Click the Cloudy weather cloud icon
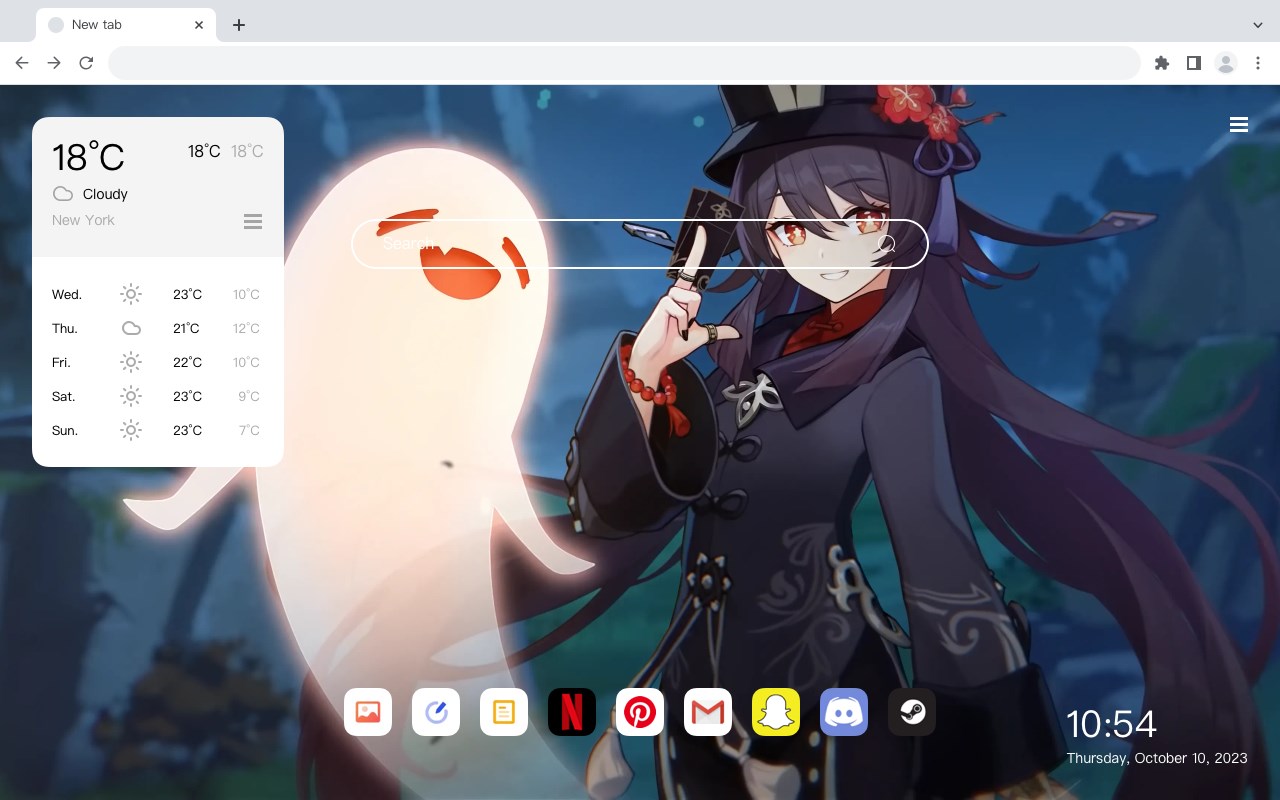 63,194
